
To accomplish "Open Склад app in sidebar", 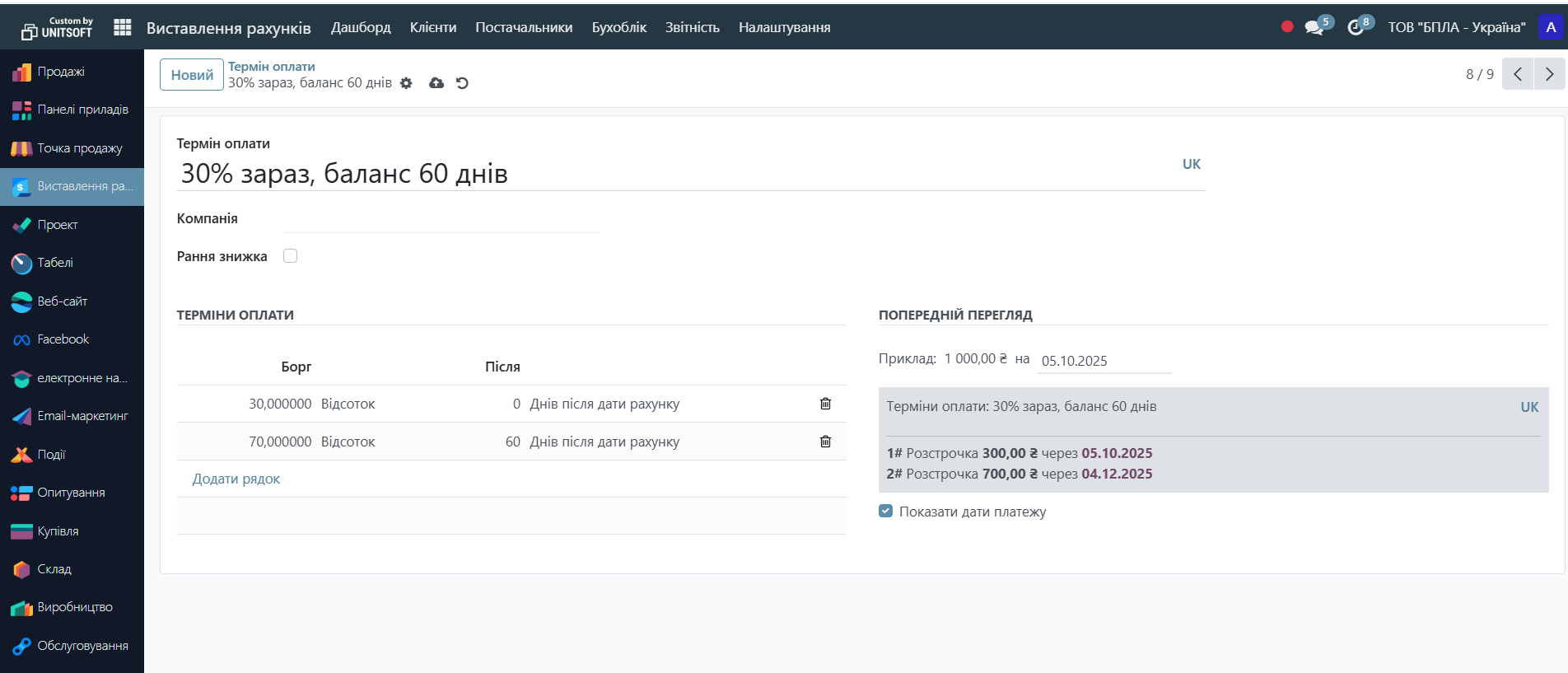I will point(54,569).
